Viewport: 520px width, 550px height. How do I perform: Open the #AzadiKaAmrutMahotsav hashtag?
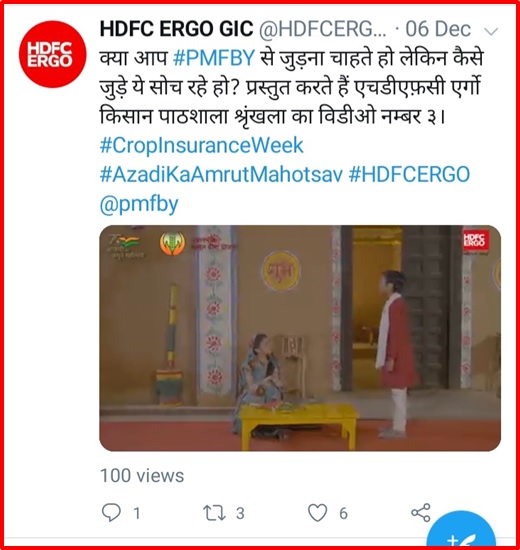tap(221, 174)
